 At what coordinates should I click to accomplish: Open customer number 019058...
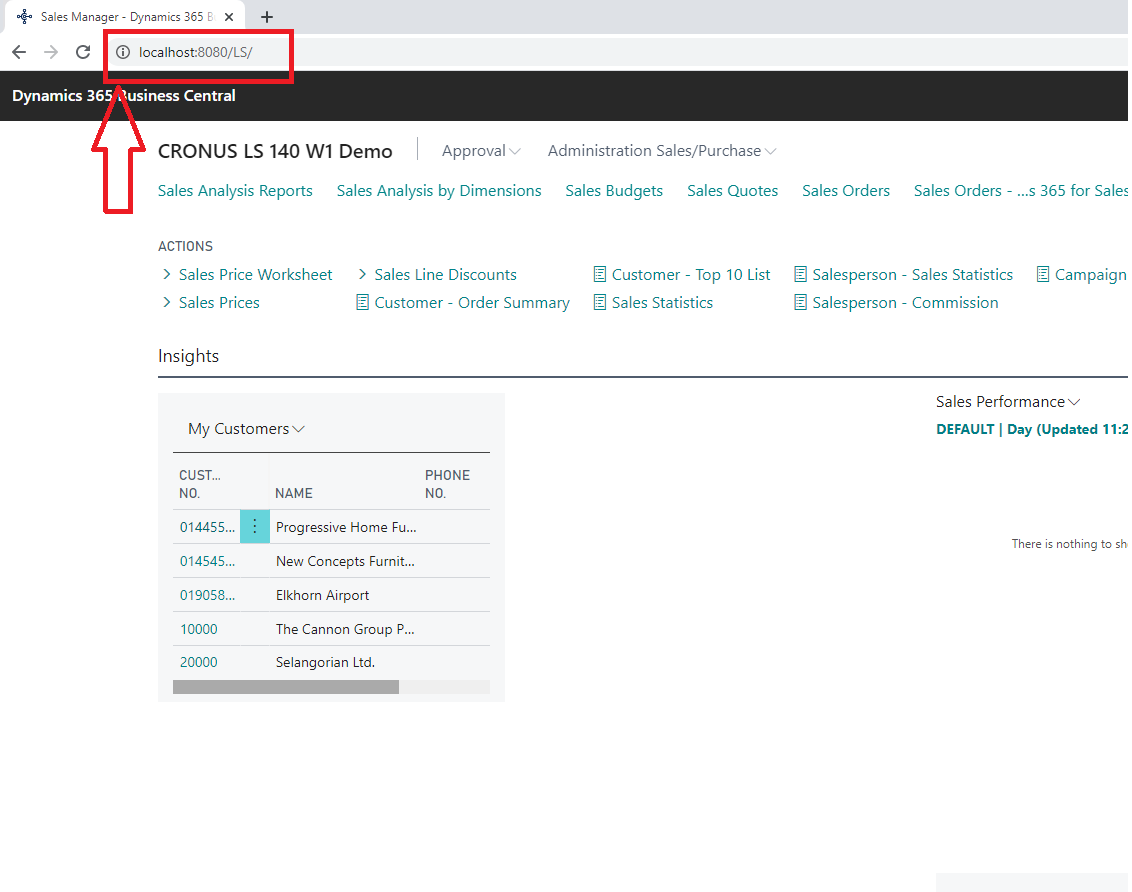207,595
